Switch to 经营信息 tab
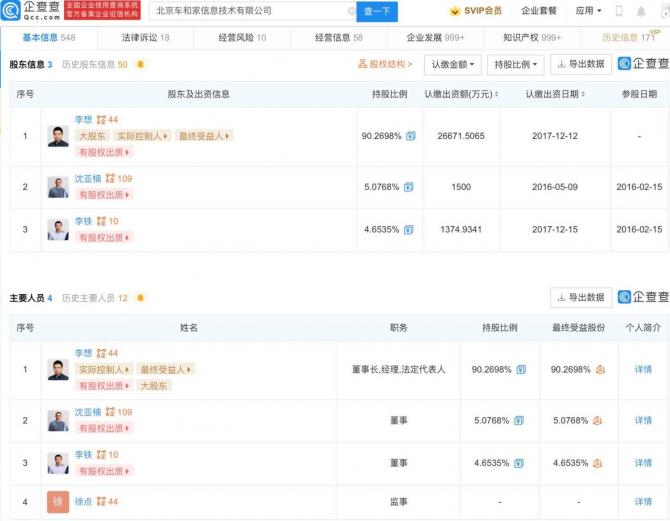The width and height of the screenshot is (670, 521). tap(338, 38)
